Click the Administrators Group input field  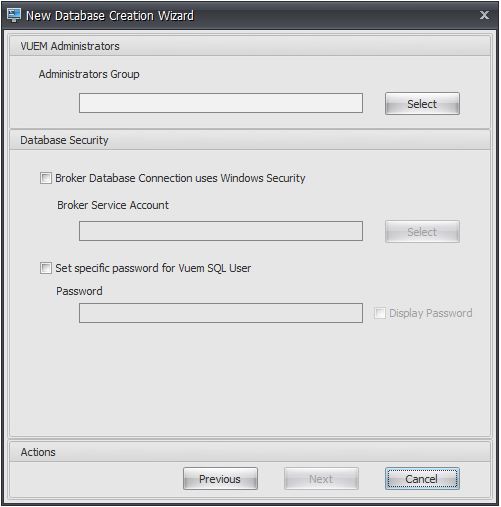pos(221,103)
